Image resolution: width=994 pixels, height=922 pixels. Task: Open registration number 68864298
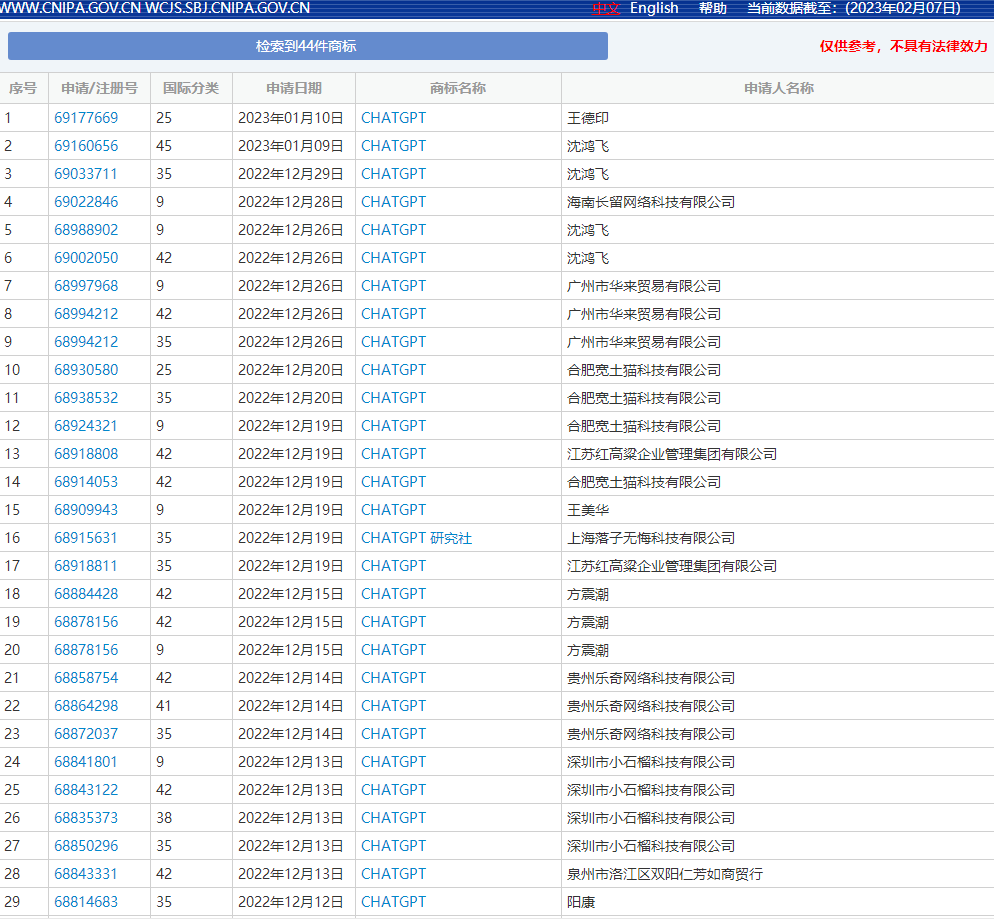pos(86,706)
